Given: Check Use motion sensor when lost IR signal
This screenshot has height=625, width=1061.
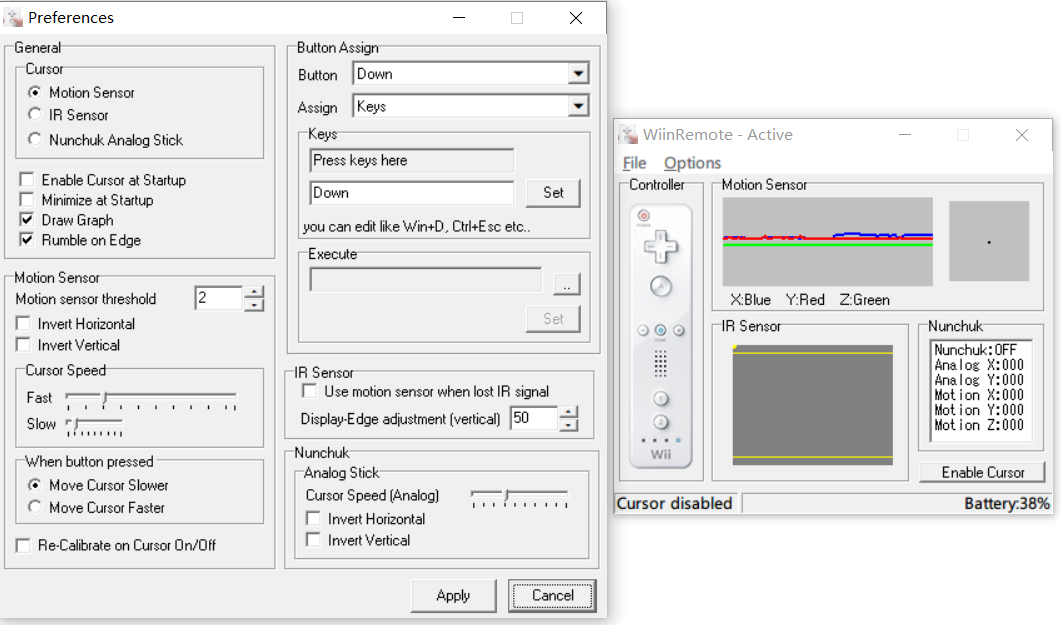Looking at the screenshot, I should (310, 391).
